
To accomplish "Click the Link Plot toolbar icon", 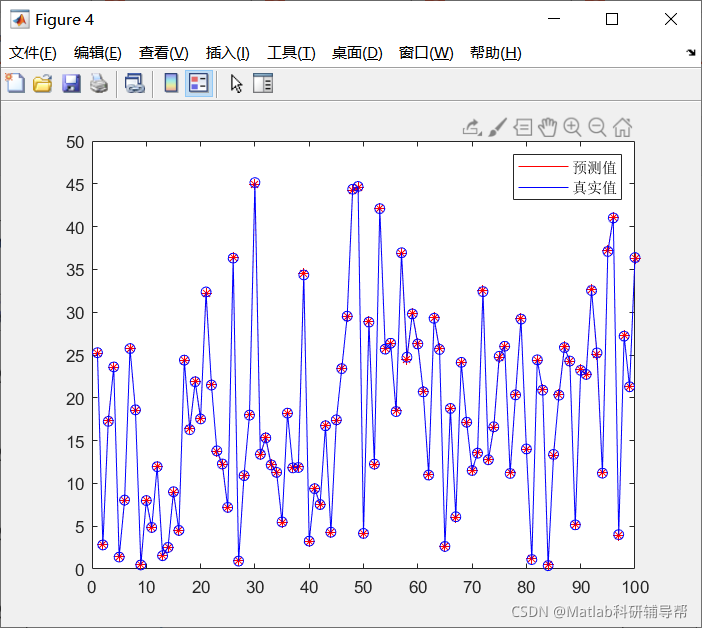I will pos(135,84).
